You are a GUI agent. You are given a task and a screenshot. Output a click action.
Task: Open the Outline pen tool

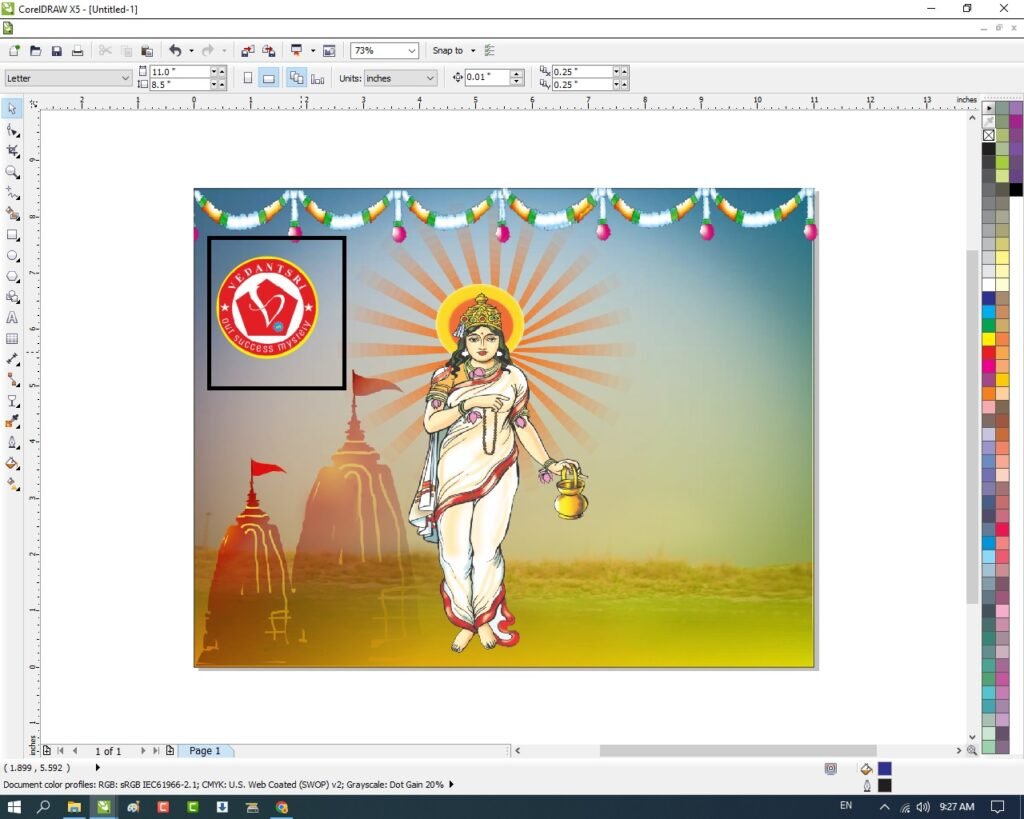click(12, 443)
